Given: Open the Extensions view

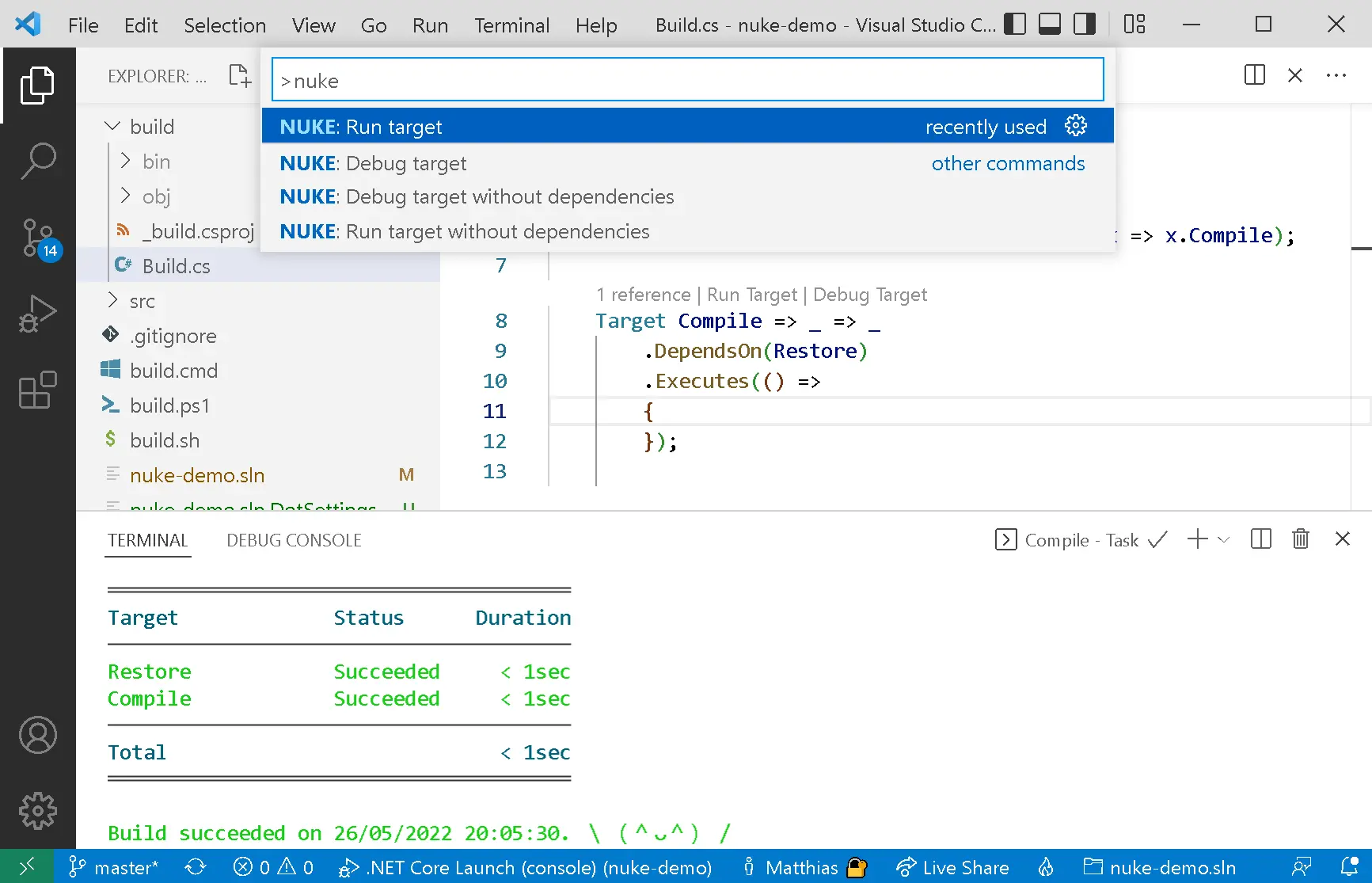Looking at the screenshot, I should click(x=37, y=390).
